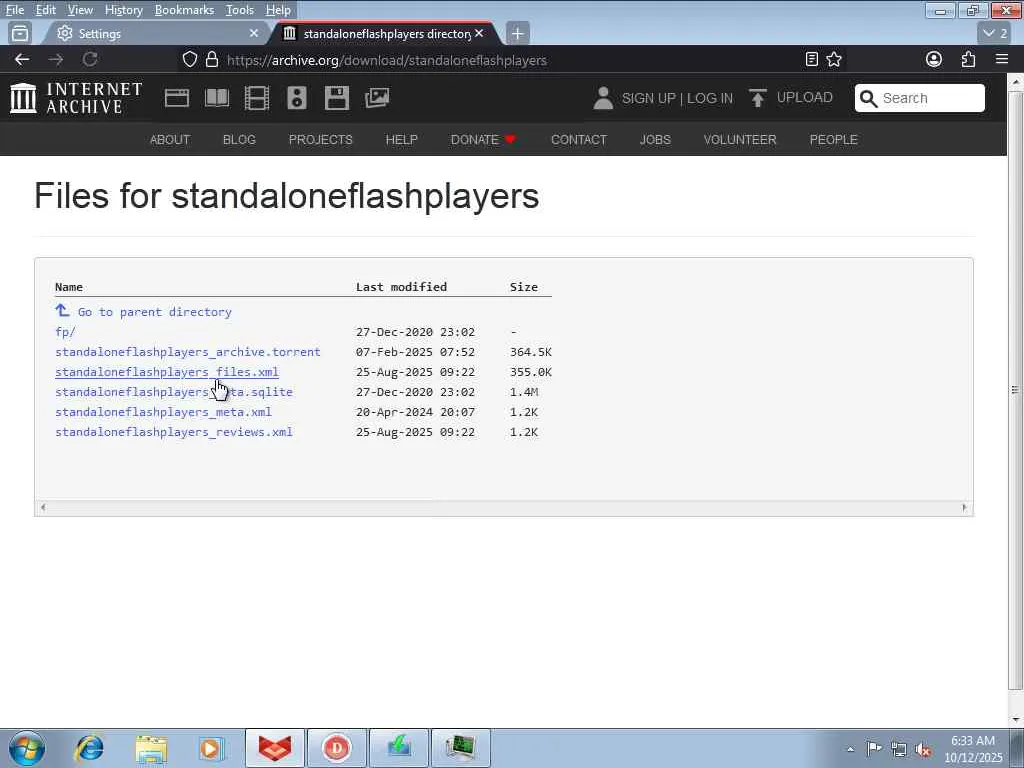Image resolution: width=1024 pixels, height=768 pixels.
Task: Open the extensions puzzle-piece icon
Action: tap(968, 59)
